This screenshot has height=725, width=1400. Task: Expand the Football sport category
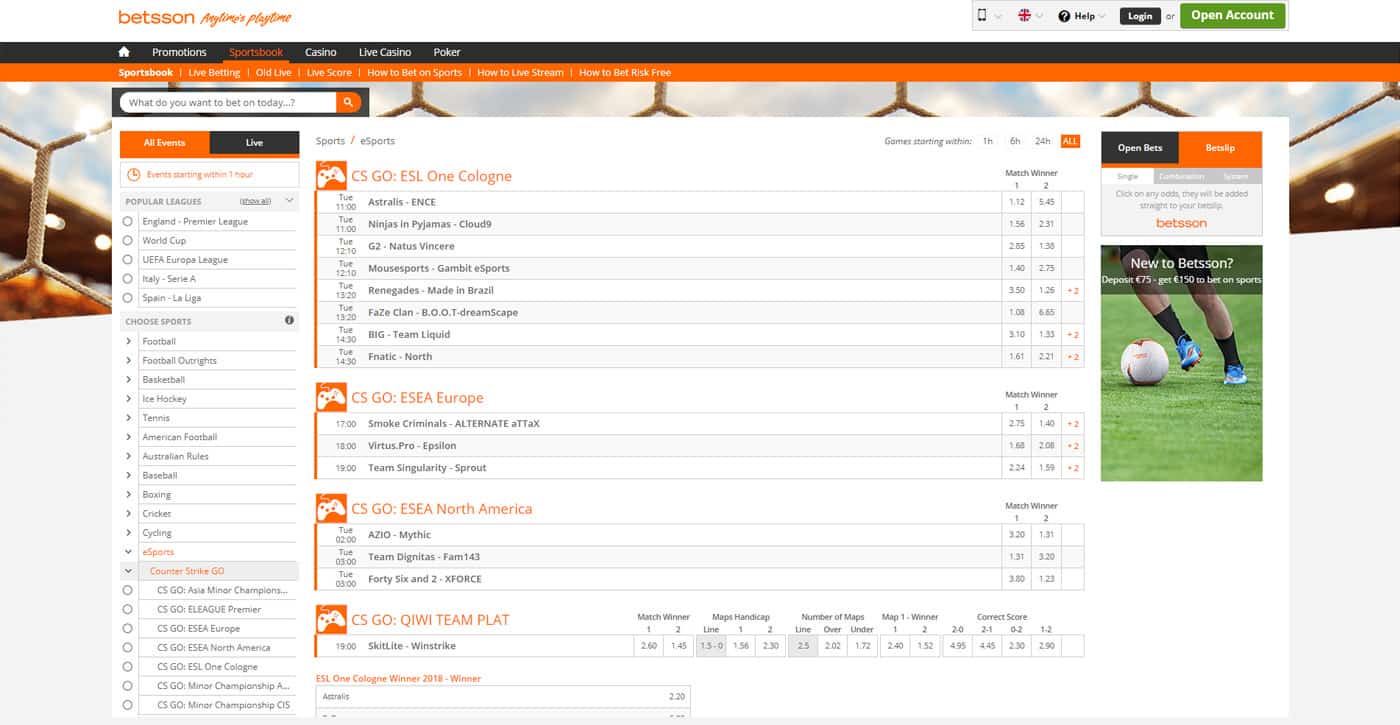[x=128, y=341]
